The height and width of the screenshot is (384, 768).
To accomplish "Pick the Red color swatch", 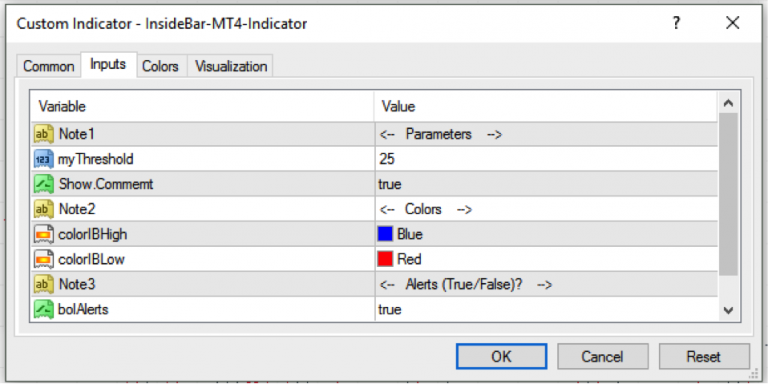I will tap(385, 259).
